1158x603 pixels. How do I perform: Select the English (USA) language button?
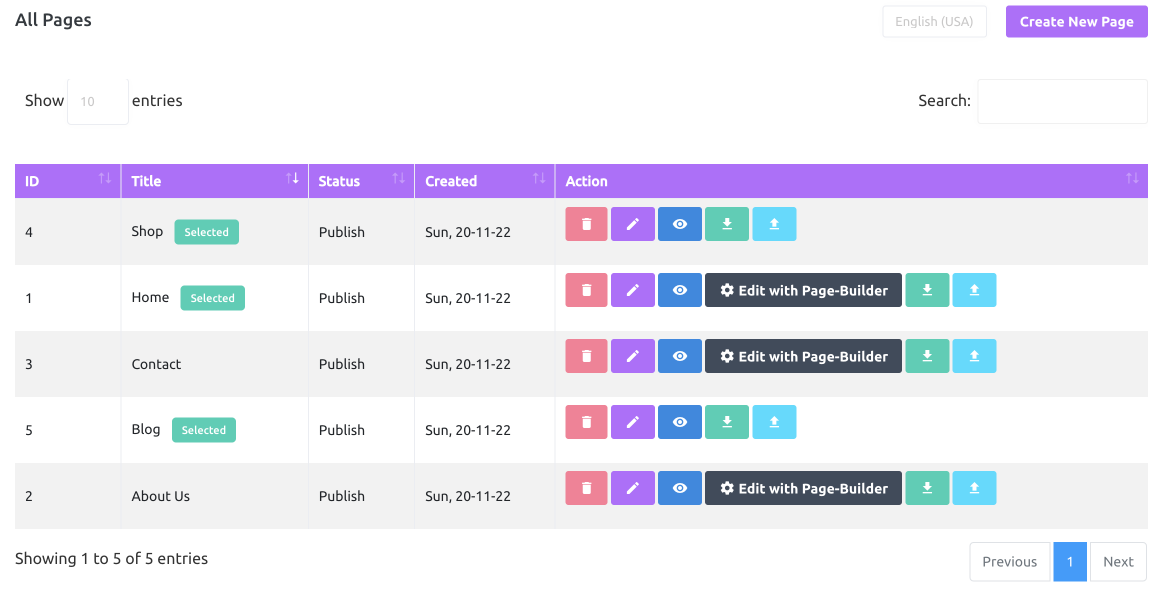(x=934, y=21)
